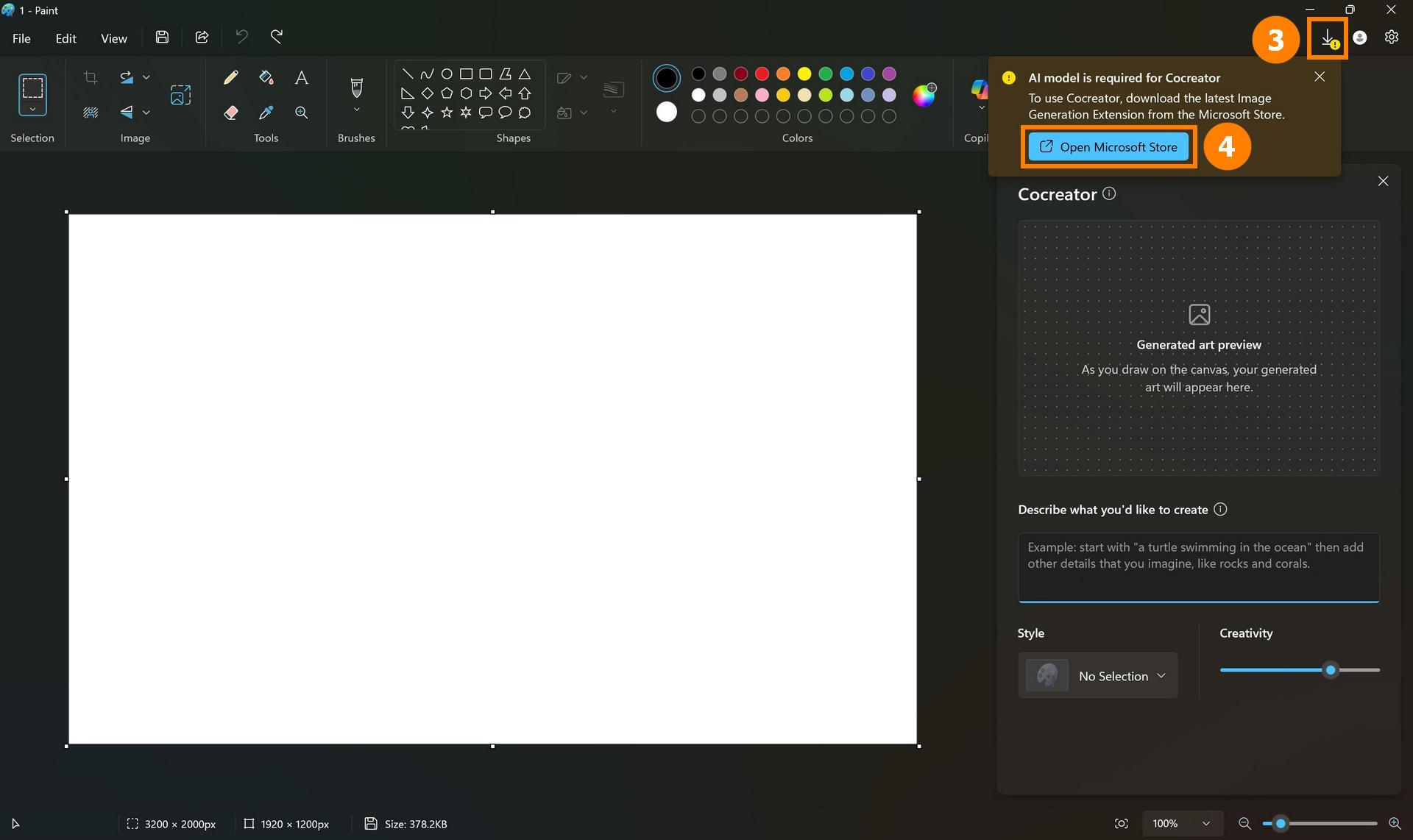This screenshot has width=1413, height=840.
Task: Undo the last action
Action: (x=242, y=37)
